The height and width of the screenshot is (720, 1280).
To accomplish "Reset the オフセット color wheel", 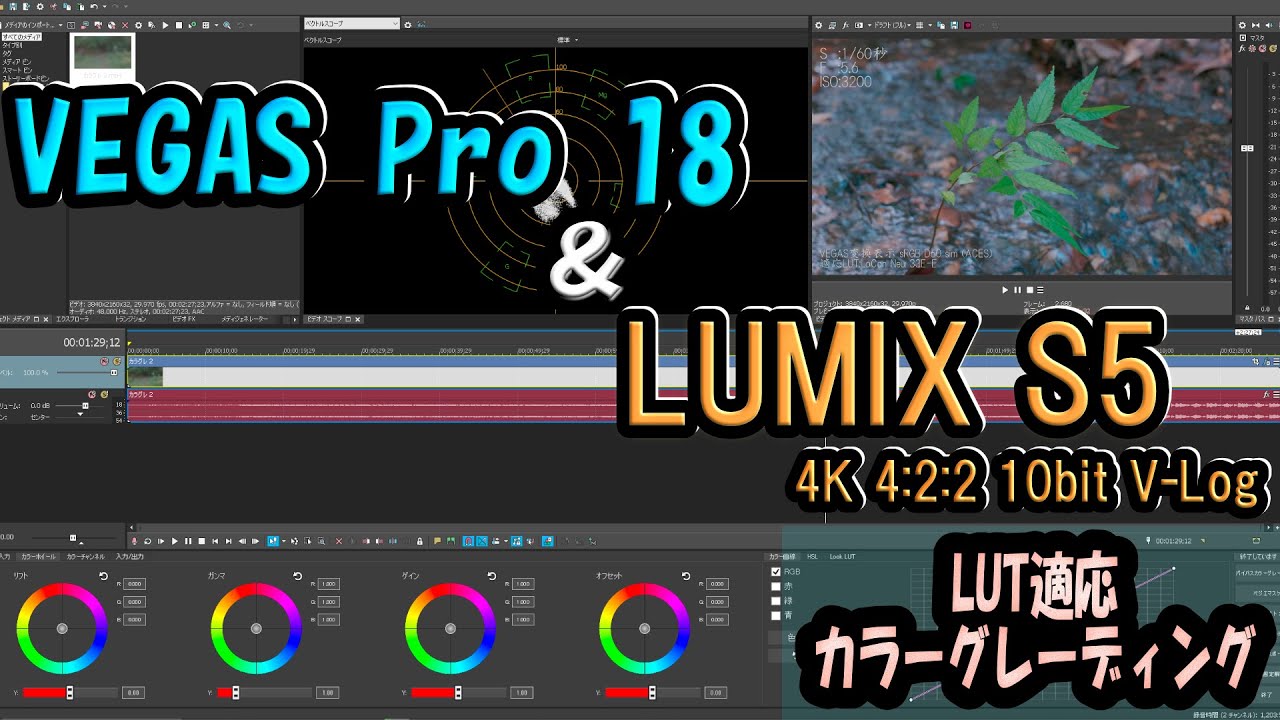I will (686, 576).
